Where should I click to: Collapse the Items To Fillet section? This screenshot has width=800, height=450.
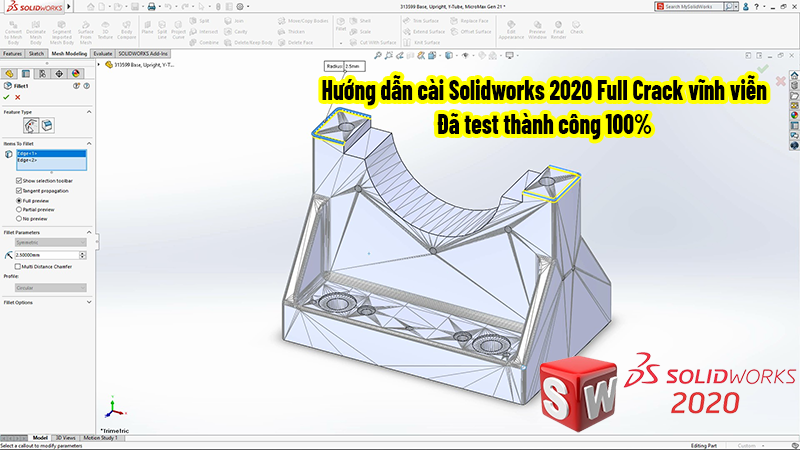click(89, 143)
